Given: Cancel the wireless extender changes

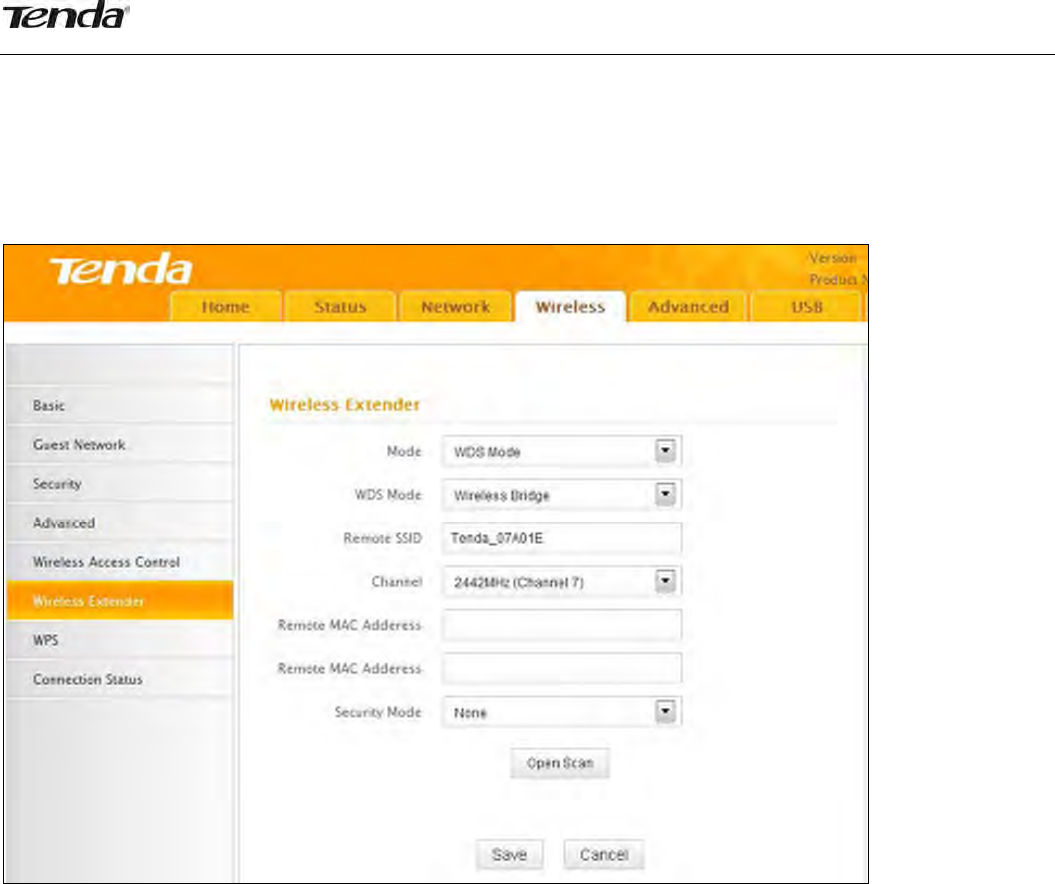Looking at the screenshot, I should (604, 854).
